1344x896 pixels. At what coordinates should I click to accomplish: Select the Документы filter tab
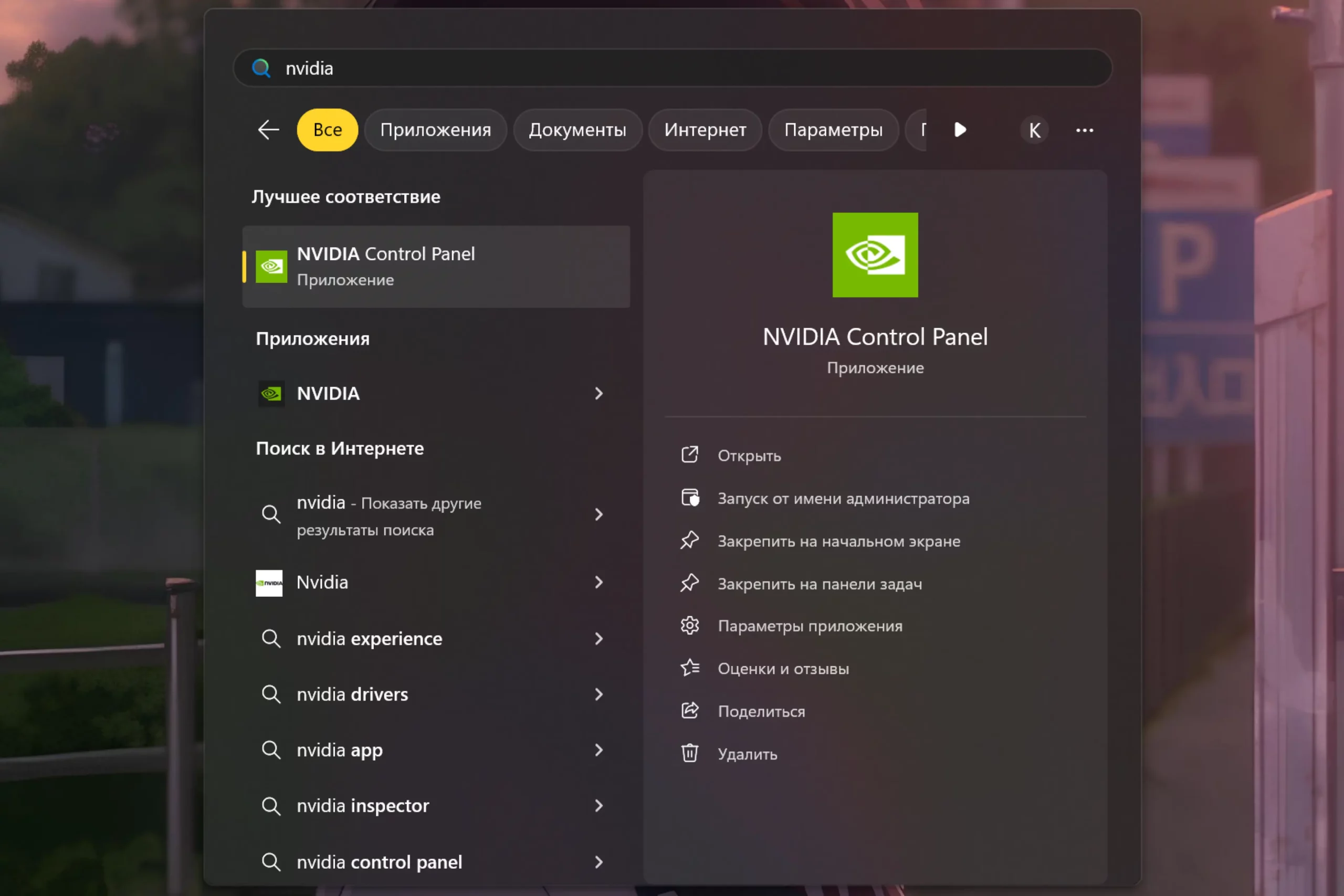coord(577,130)
